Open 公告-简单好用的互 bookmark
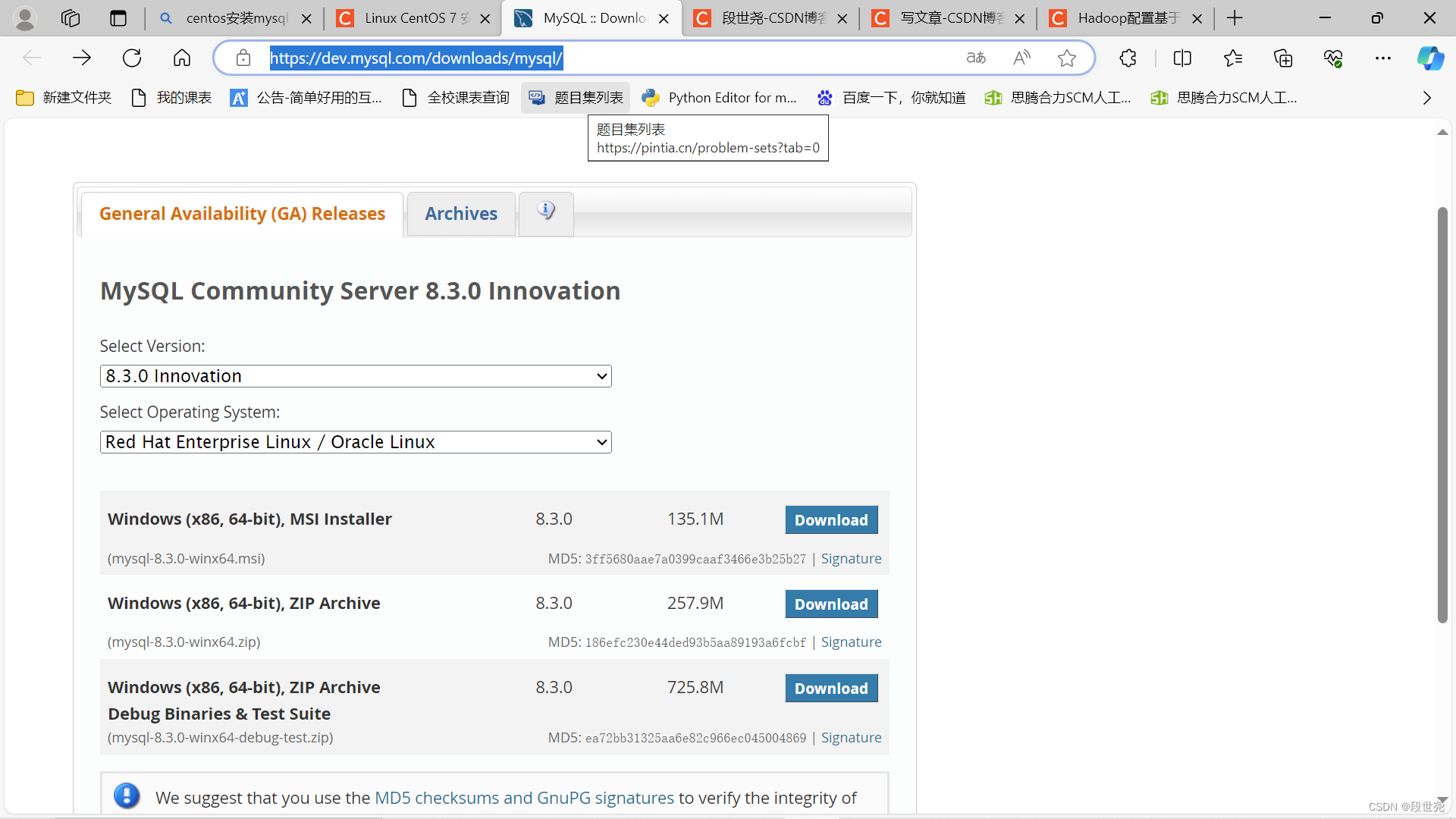The width and height of the screenshot is (1456, 819). pos(306,98)
